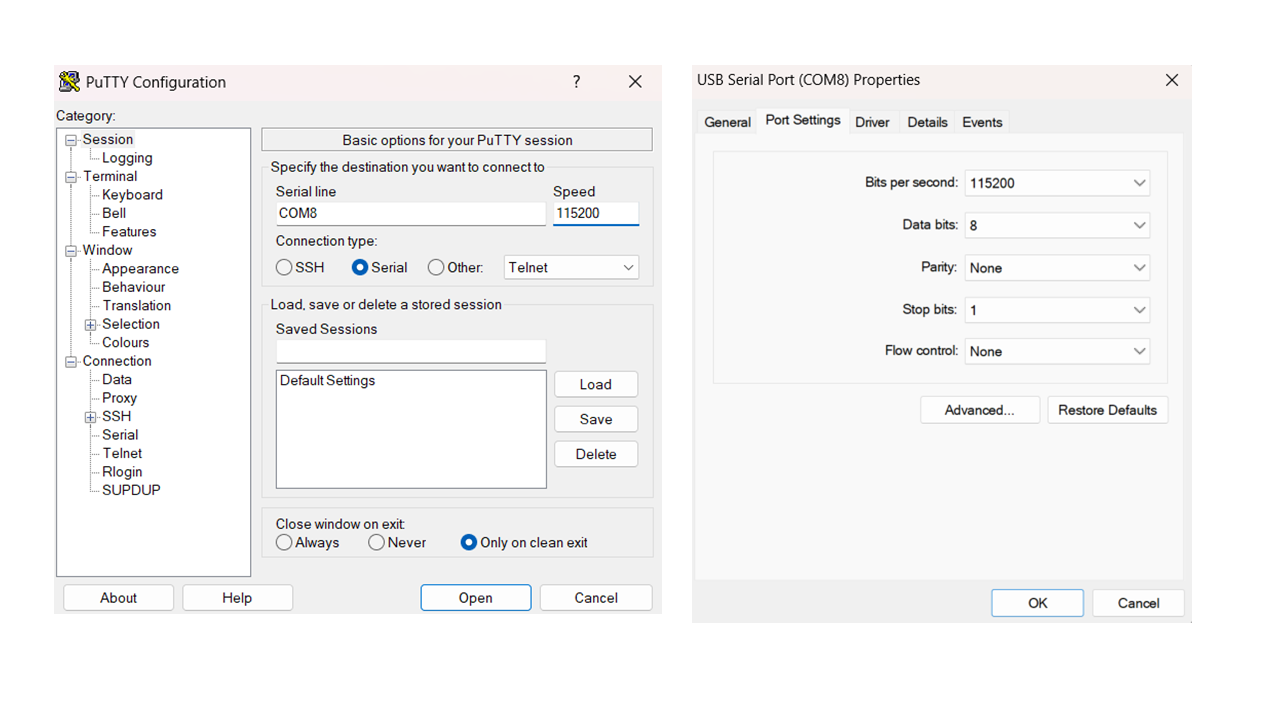Click the PuTTY Help button
The image size is (1280, 720).
[x=237, y=598]
